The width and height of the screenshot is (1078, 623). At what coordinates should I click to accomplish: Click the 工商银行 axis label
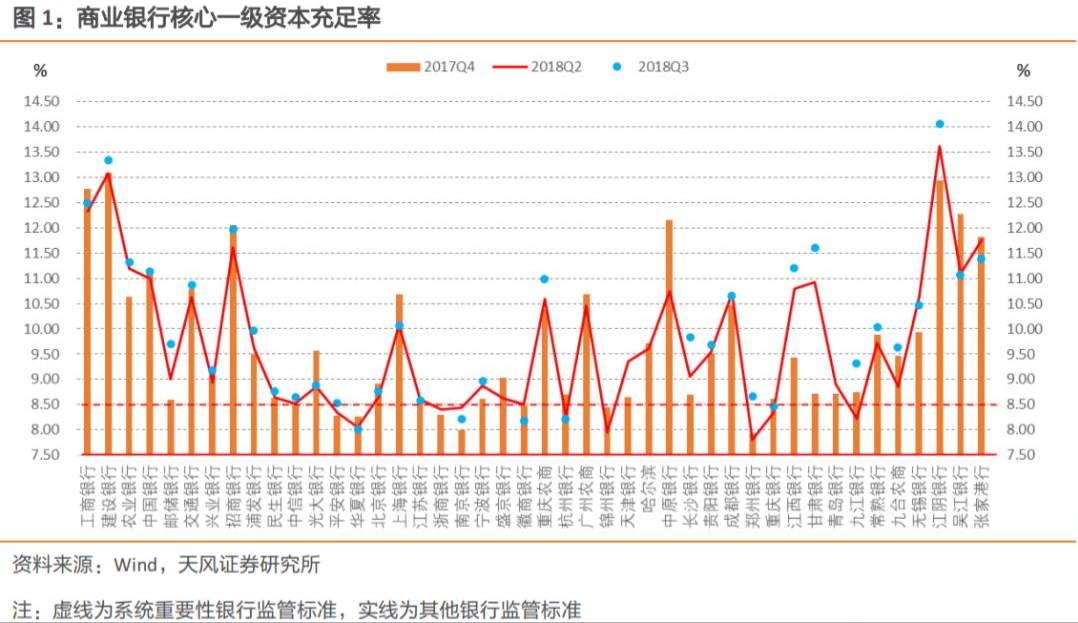tap(87, 496)
